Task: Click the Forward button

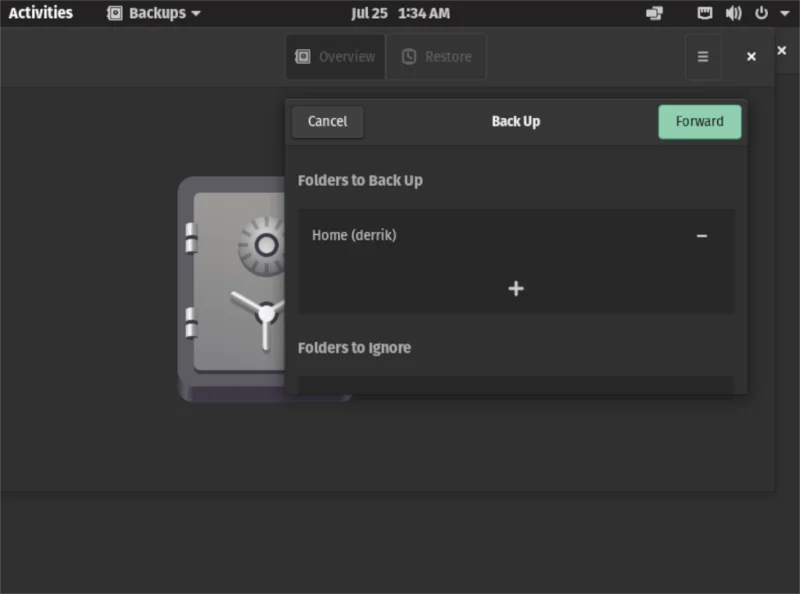Action: [699, 121]
